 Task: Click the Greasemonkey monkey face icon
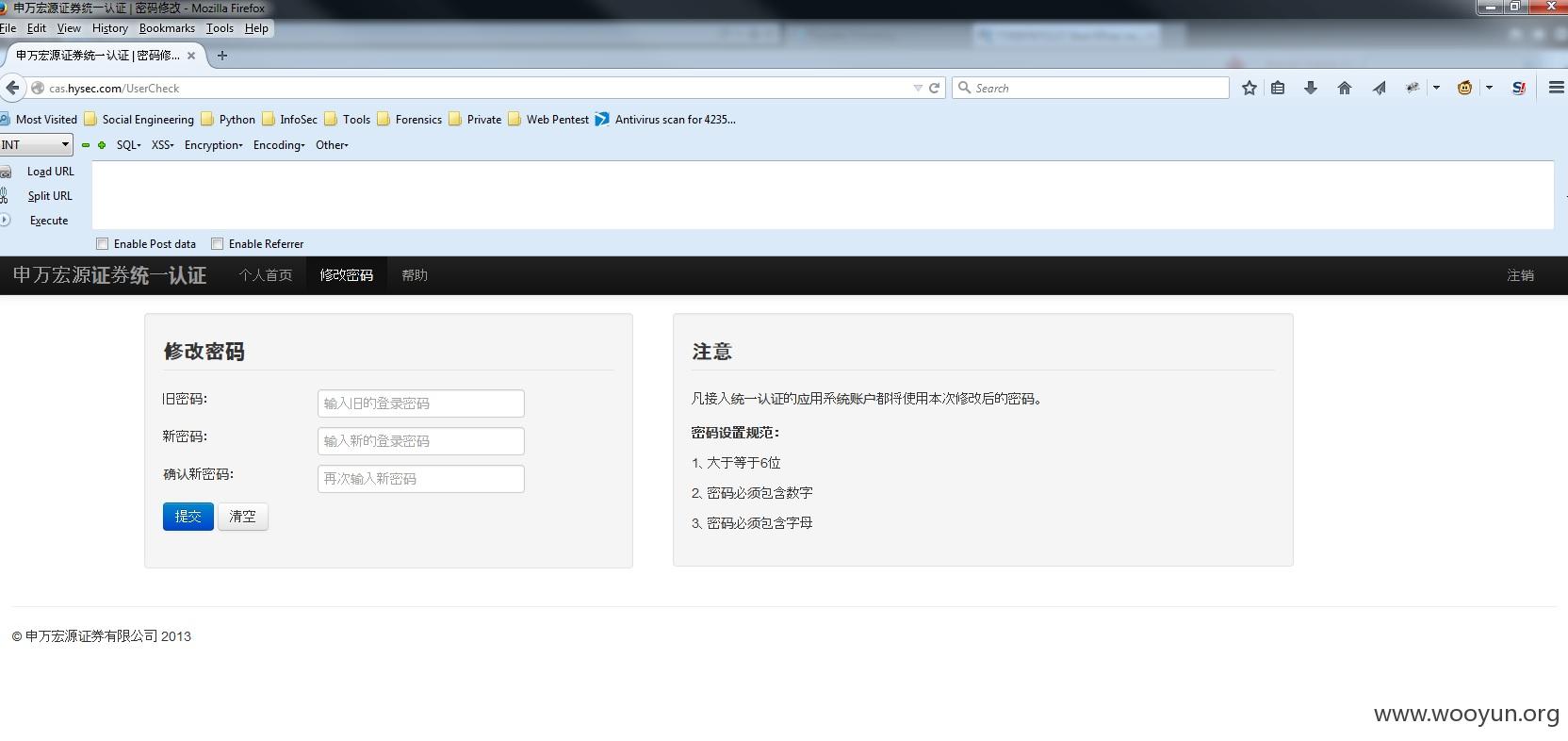1464,88
